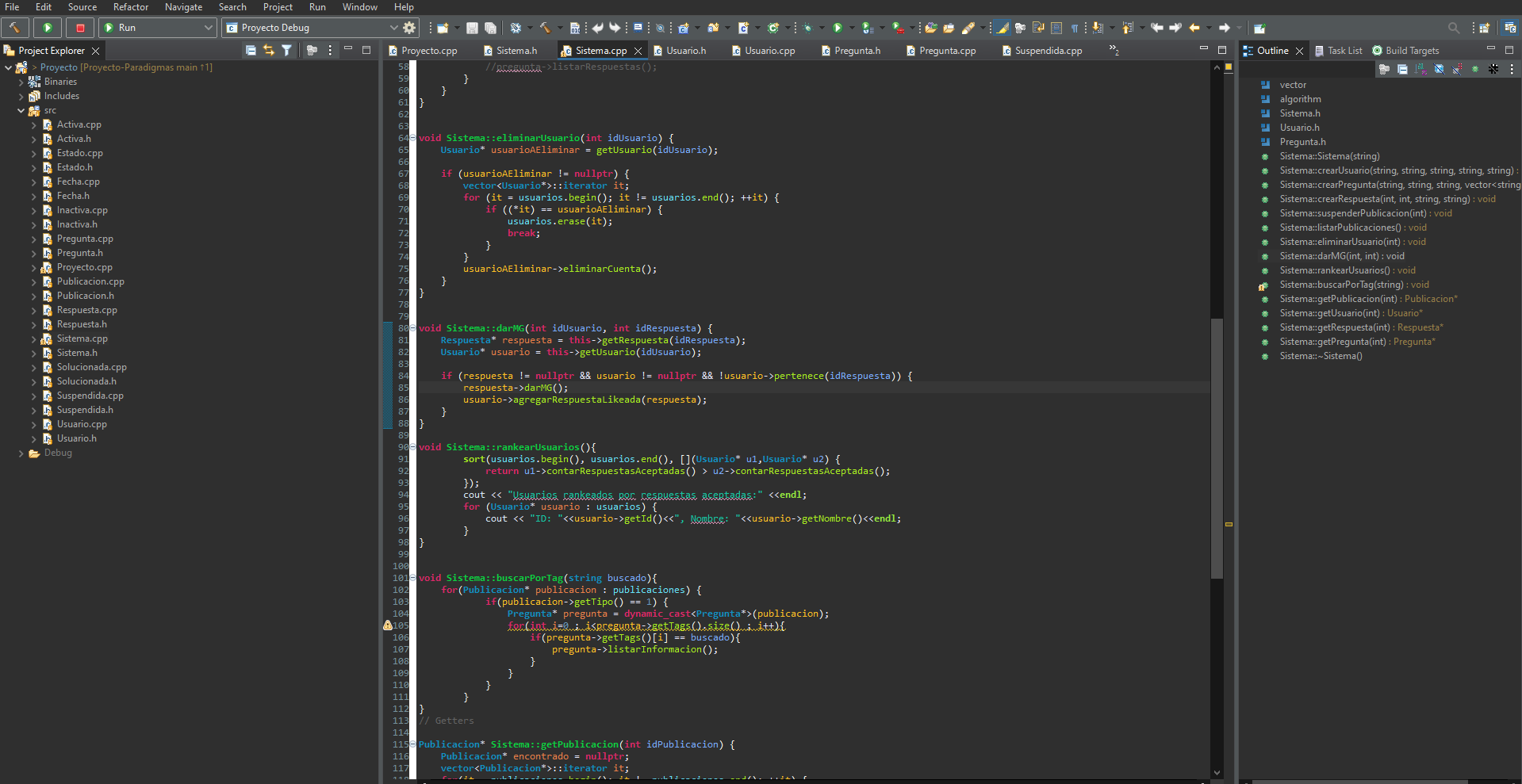Select Usuario.h in Project Explorer
The width and height of the screenshot is (1522, 784).
(x=76, y=438)
